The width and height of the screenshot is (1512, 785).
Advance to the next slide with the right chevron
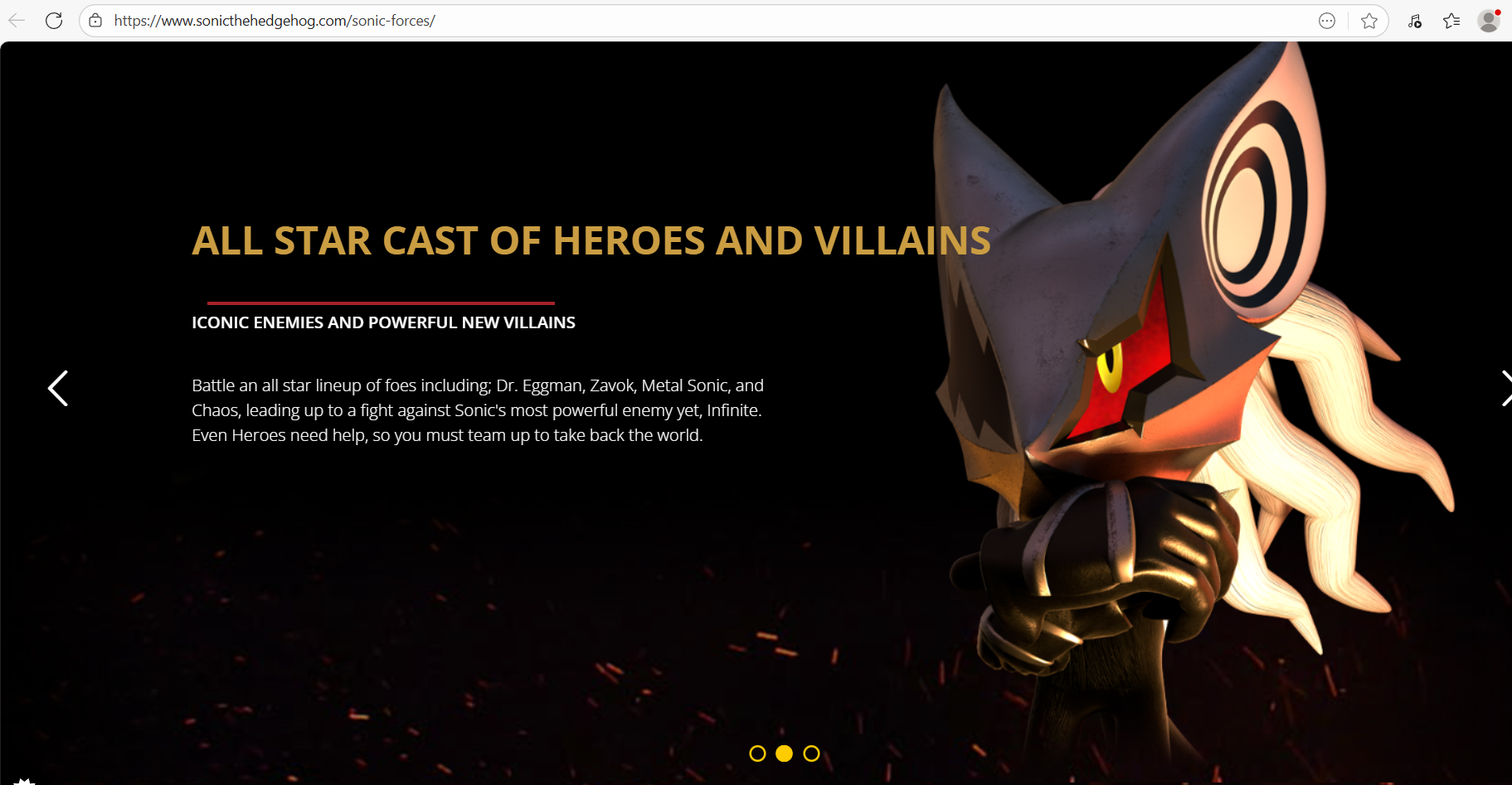click(x=1505, y=388)
